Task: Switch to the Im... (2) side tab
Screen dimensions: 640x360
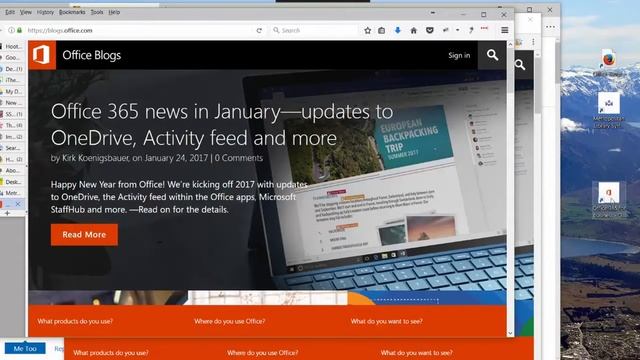Action: 12,137
